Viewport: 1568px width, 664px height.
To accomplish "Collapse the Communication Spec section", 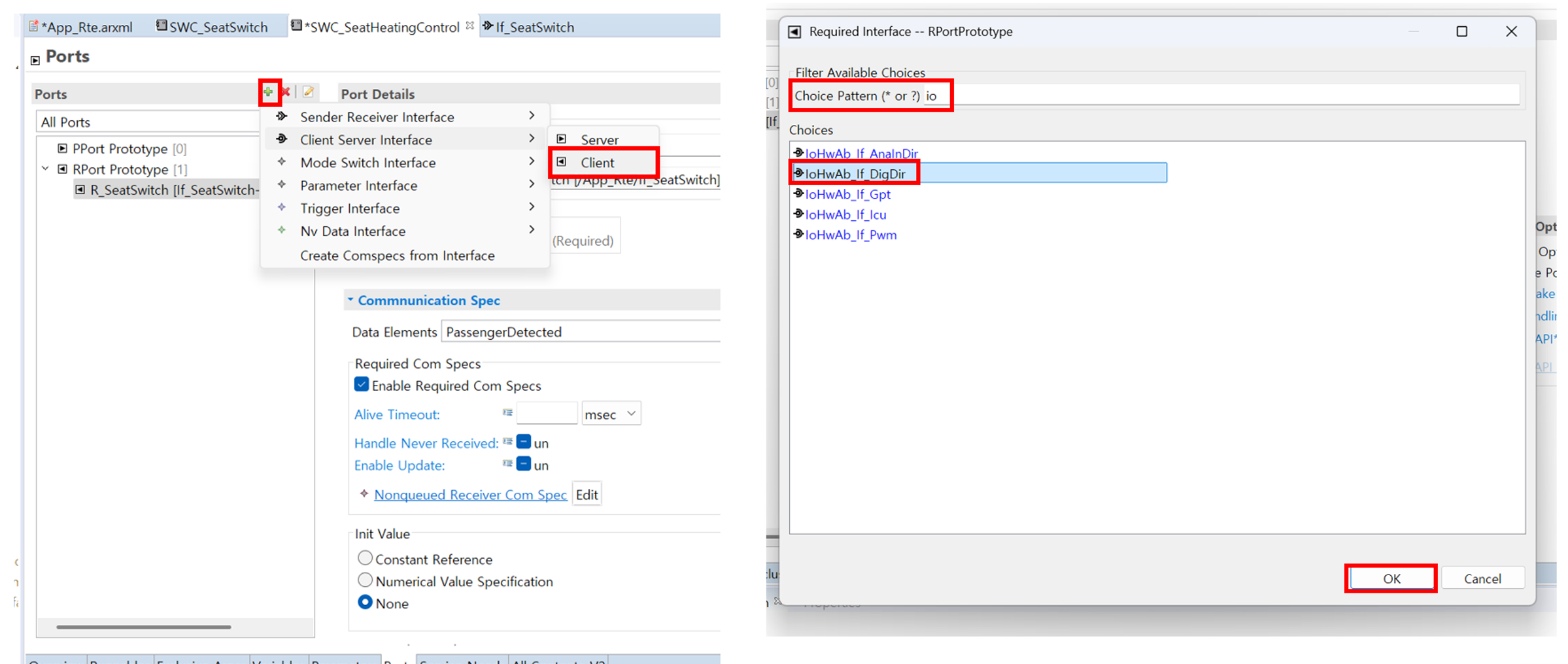I will tap(350, 300).
